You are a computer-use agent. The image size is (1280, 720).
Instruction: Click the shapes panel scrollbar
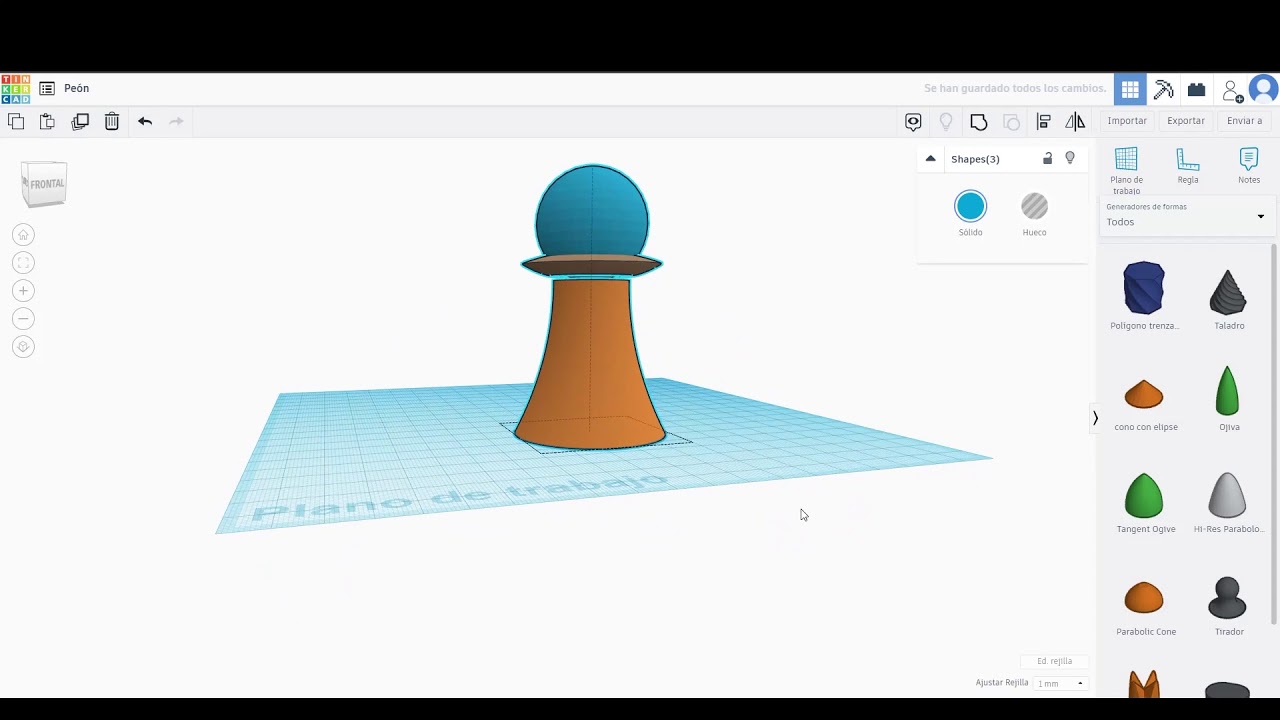[x=1274, y=435]
